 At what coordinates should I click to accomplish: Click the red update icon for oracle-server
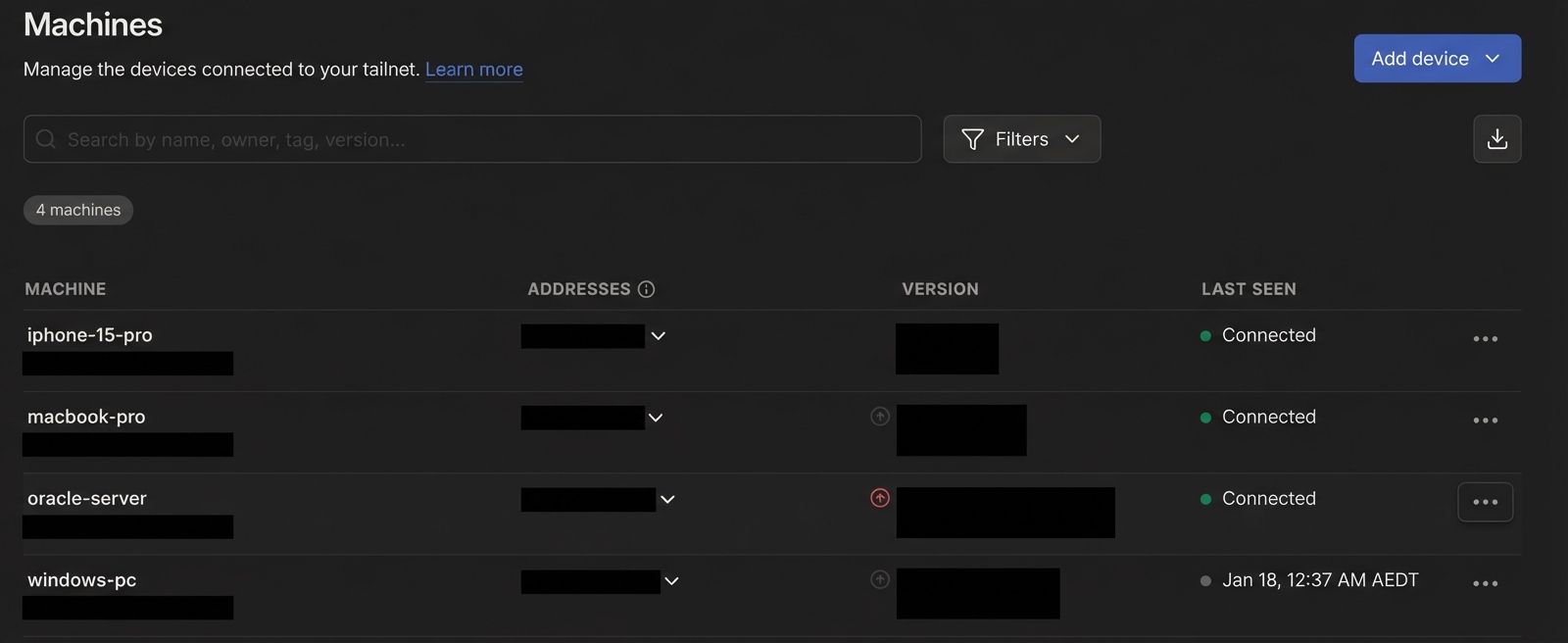[880, 498]
